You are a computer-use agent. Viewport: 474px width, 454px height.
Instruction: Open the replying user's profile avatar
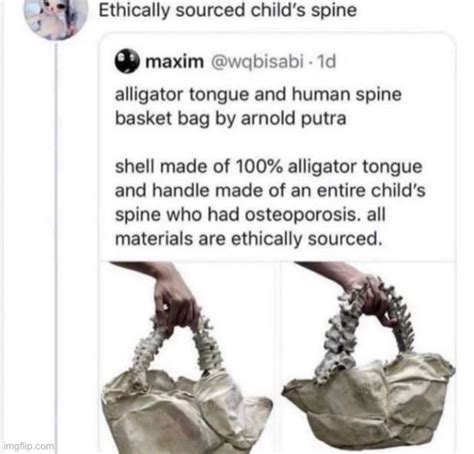tap(56, 17)
